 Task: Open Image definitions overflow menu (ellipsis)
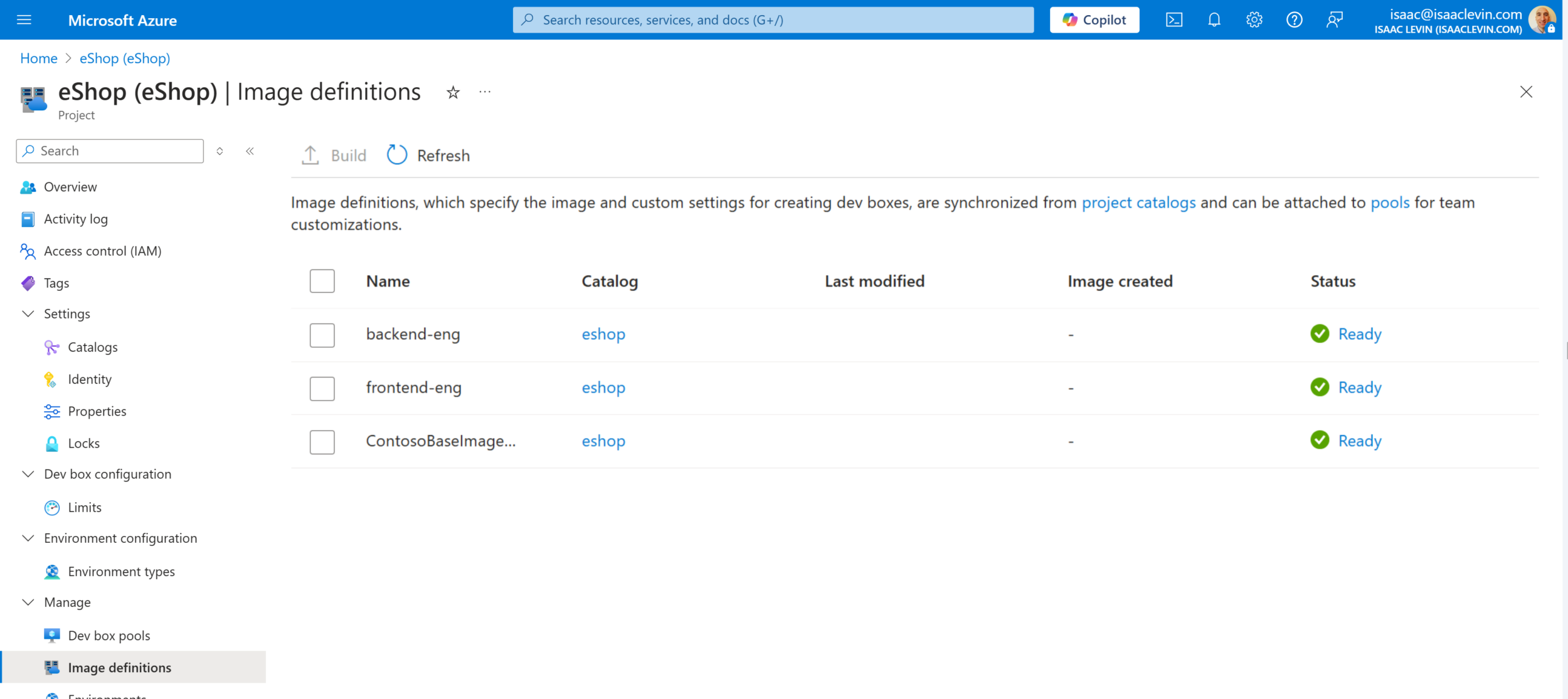point(484,92)
